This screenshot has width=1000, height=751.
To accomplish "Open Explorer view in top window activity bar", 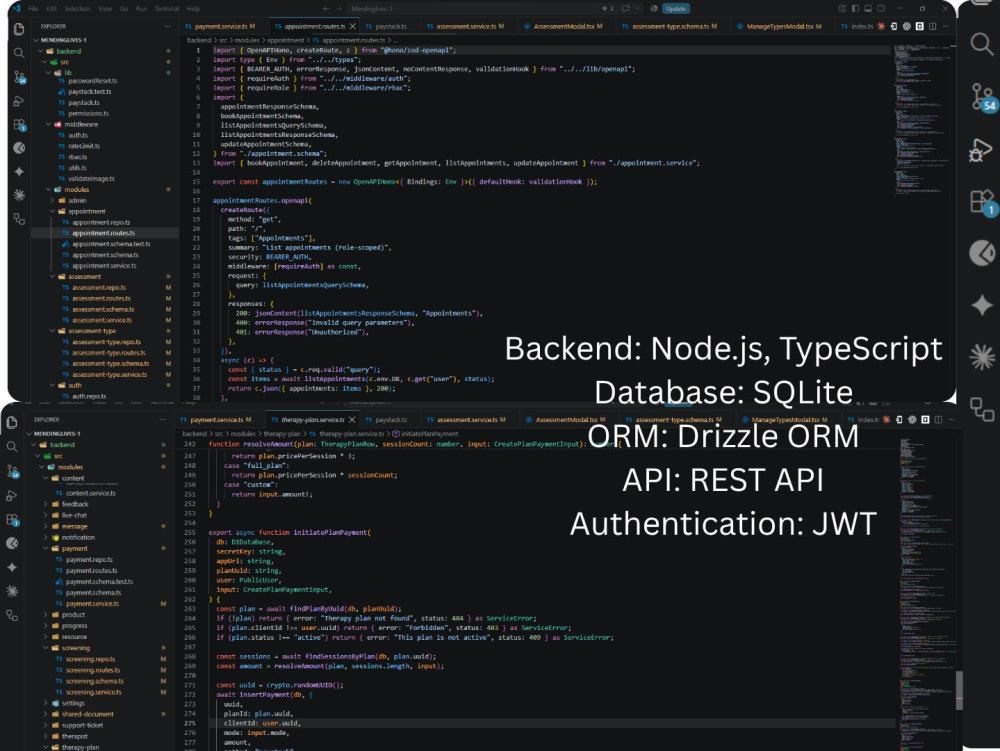I will point(19,29).
